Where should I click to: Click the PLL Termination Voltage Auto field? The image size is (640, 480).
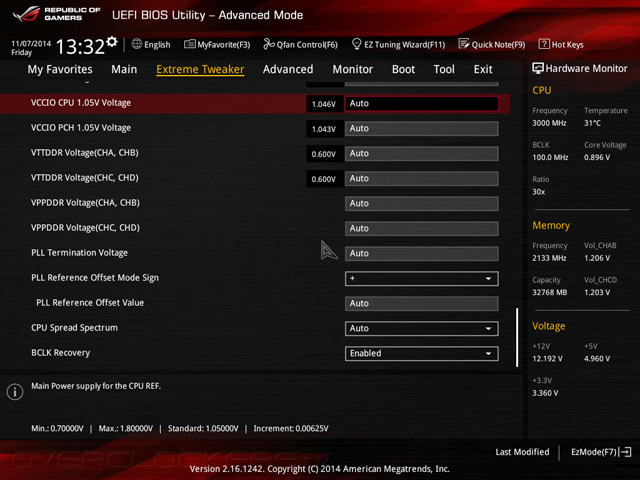pyautogui.click(x=421, y=253)
